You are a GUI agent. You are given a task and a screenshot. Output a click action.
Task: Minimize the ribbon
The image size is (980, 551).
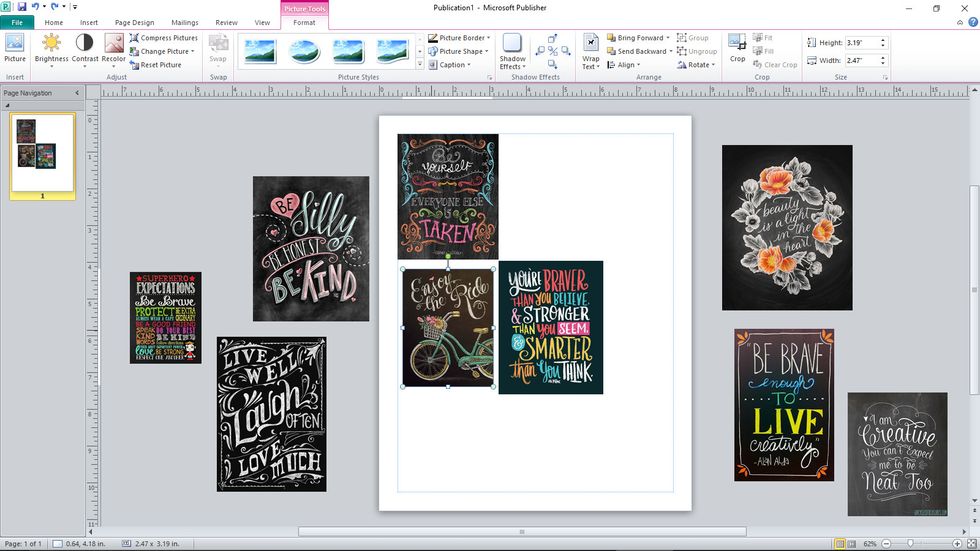point(960,22)
